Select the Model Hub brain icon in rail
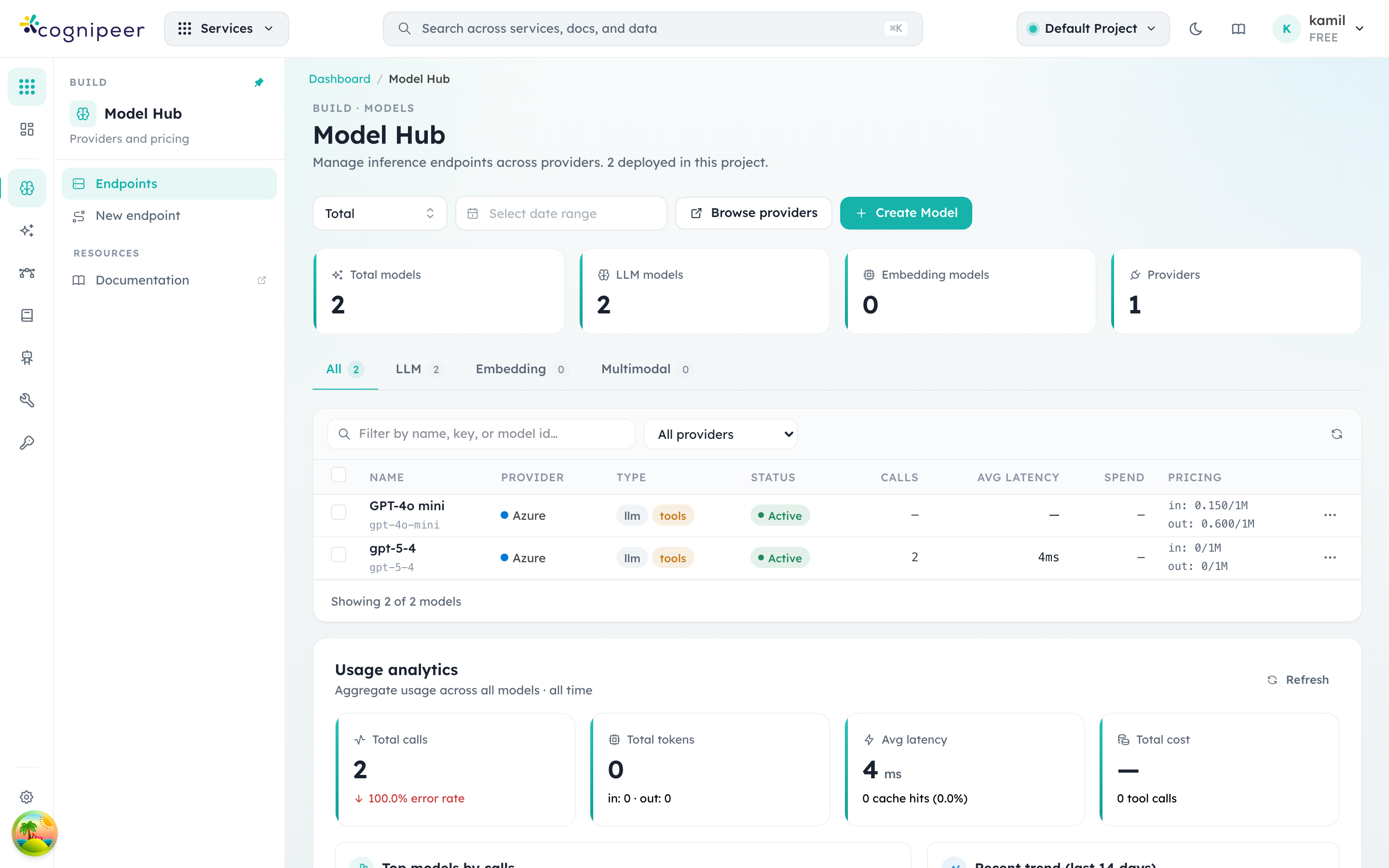Viewport: 1389px width, 868px height. pos(27,188)
